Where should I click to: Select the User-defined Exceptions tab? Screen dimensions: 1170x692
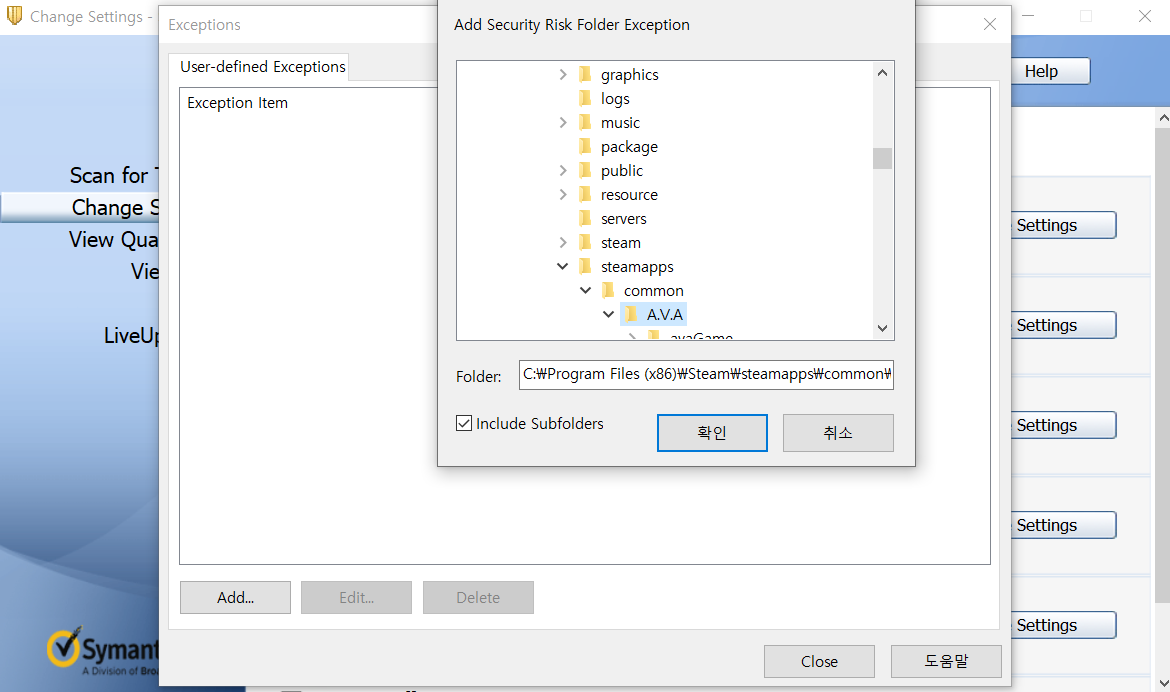tap(262, 67)
